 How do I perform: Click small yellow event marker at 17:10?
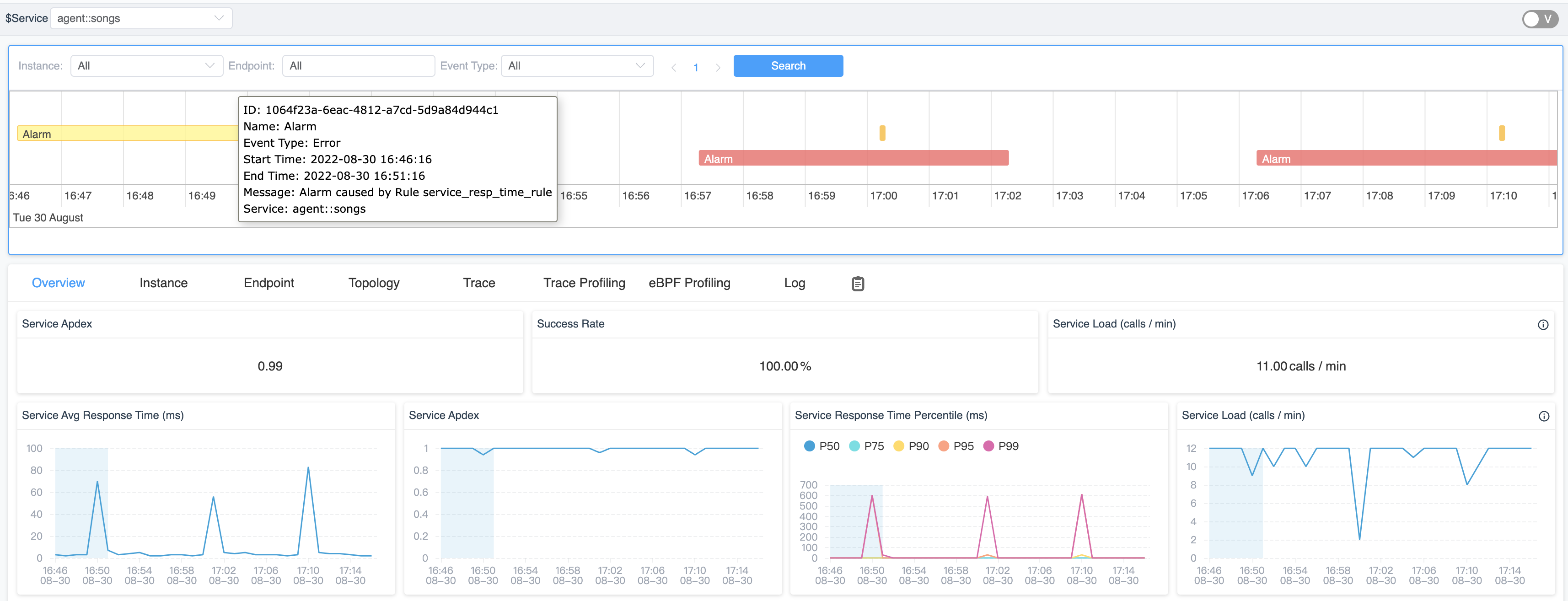pos(1502,133)
